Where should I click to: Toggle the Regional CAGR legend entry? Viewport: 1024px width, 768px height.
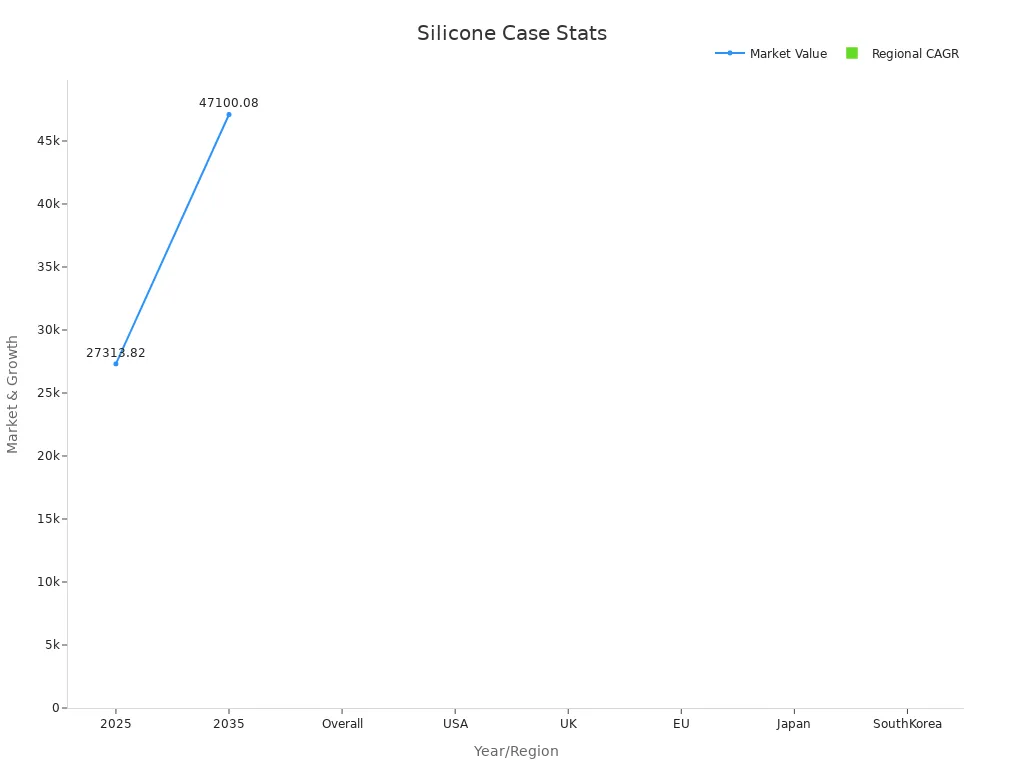[902, 54]
